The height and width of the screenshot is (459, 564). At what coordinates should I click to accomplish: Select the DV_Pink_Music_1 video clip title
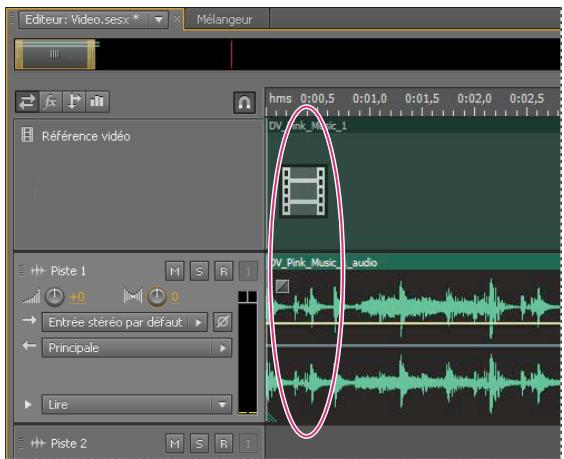pyautogui.click(x=308, y=126)
